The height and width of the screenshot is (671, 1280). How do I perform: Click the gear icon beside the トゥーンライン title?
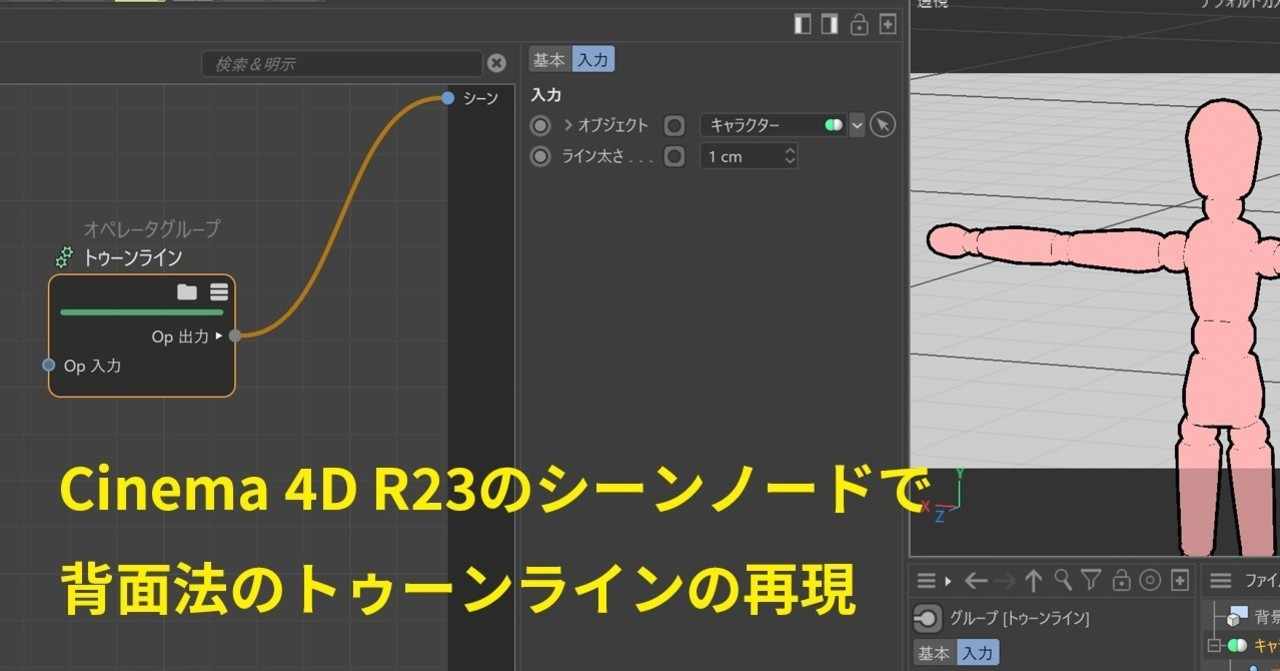[65, 258]
